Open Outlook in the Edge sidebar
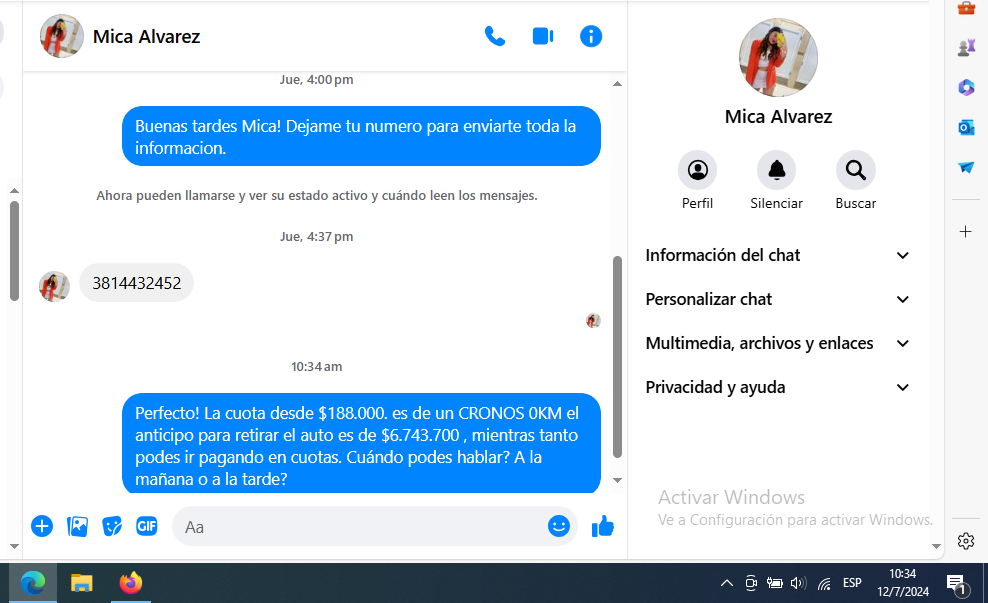Image resolution: width=988 pixels, height=603 pixels. click(966, 127)
